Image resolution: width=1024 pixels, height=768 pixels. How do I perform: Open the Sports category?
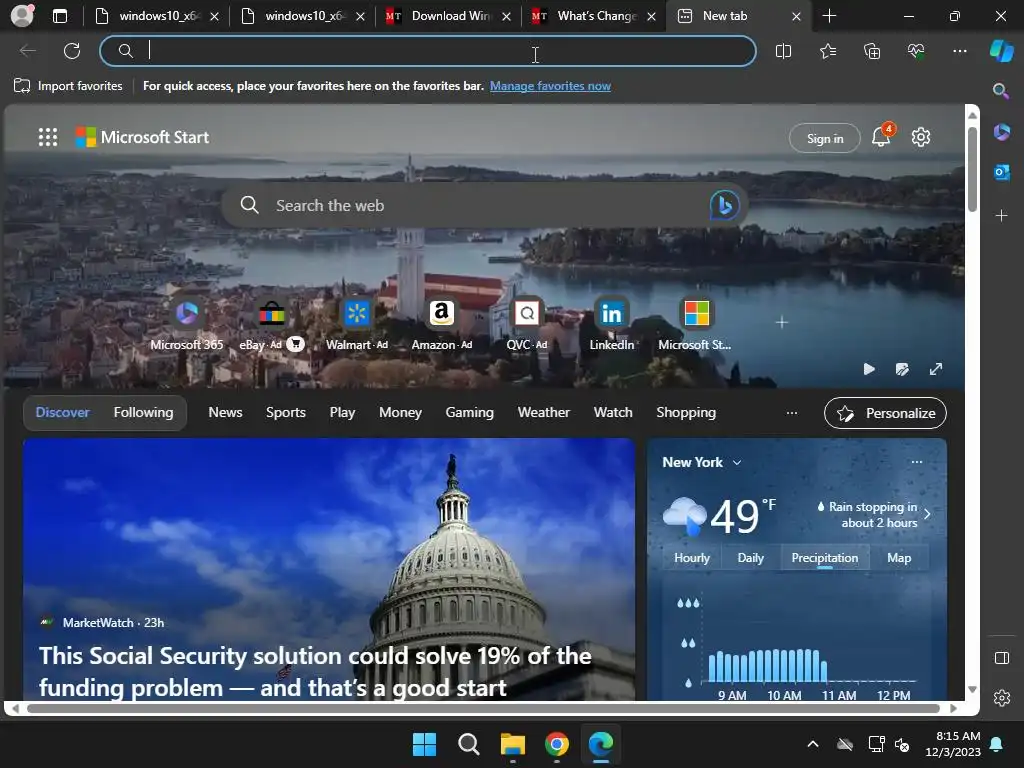(x=285, y=412)
